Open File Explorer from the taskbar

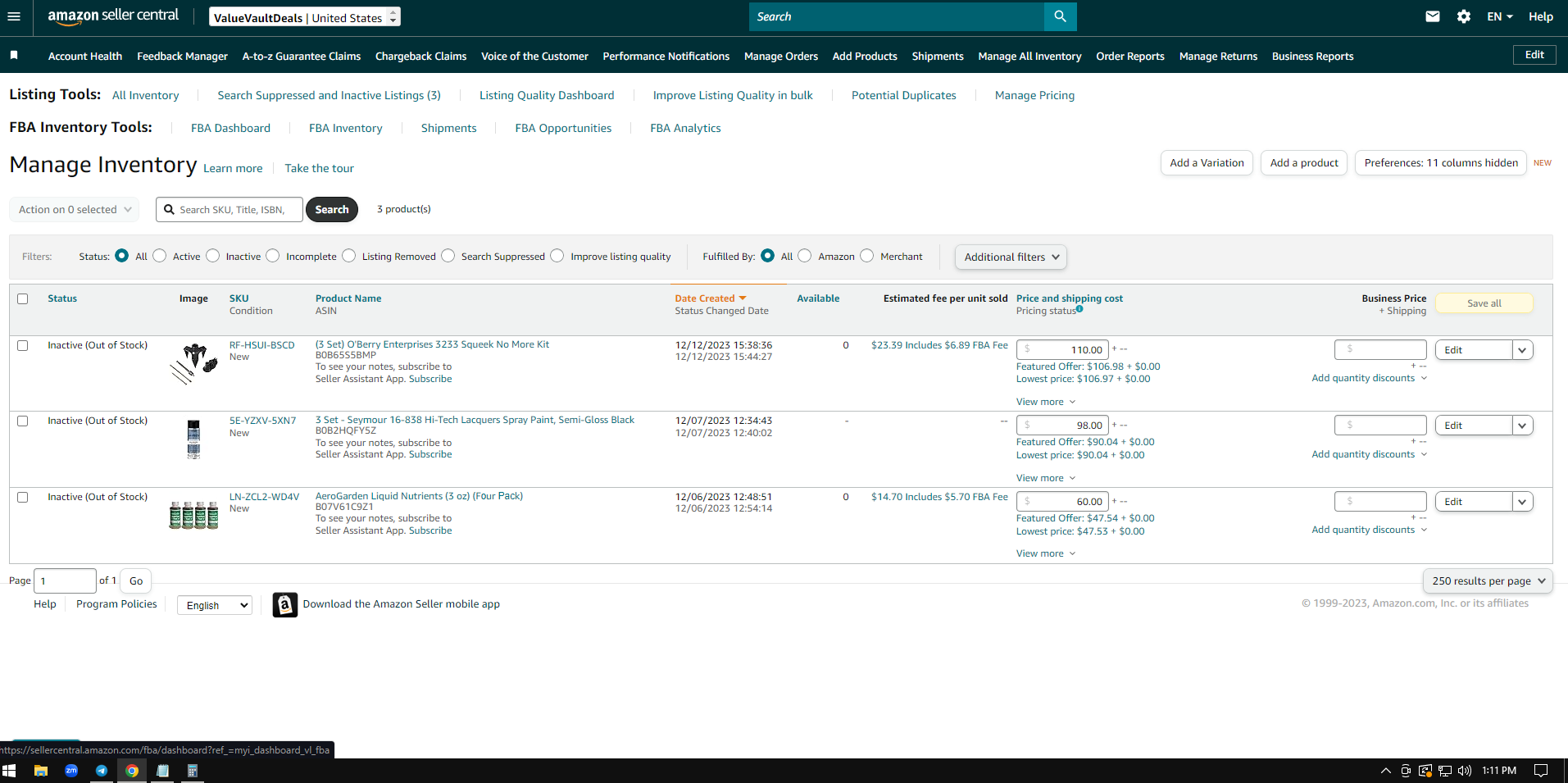click(40, 771)
